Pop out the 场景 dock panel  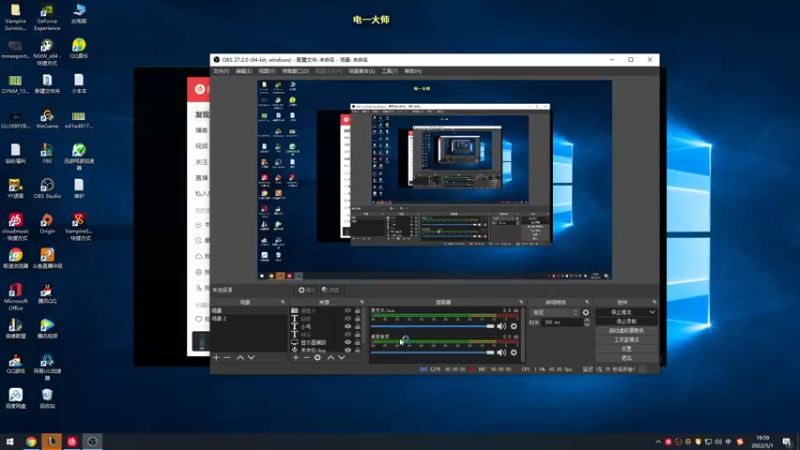pos(283,302)
